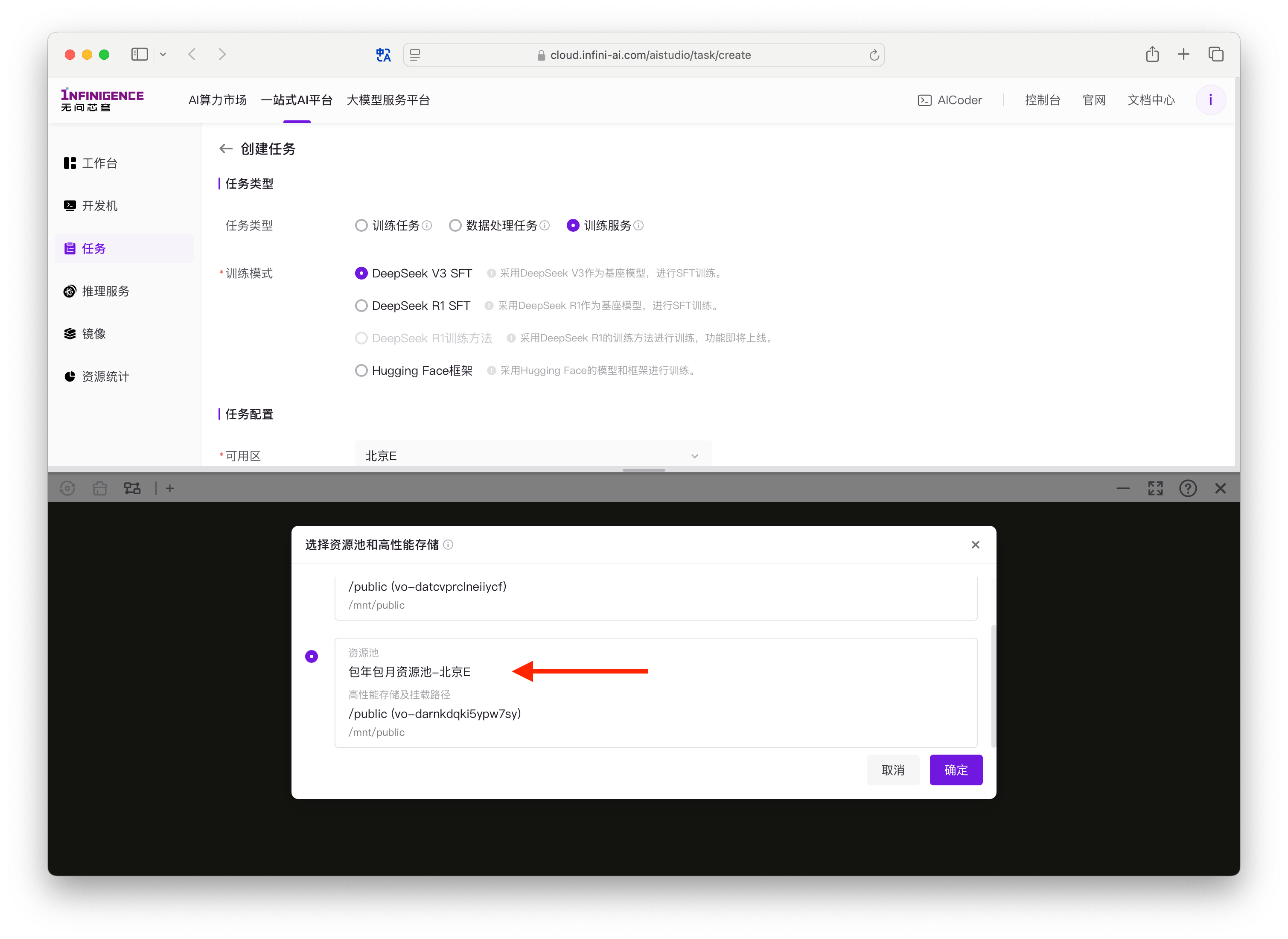Show info for 训练任务
The image size is (1288, 939).
tap(427, 226)
